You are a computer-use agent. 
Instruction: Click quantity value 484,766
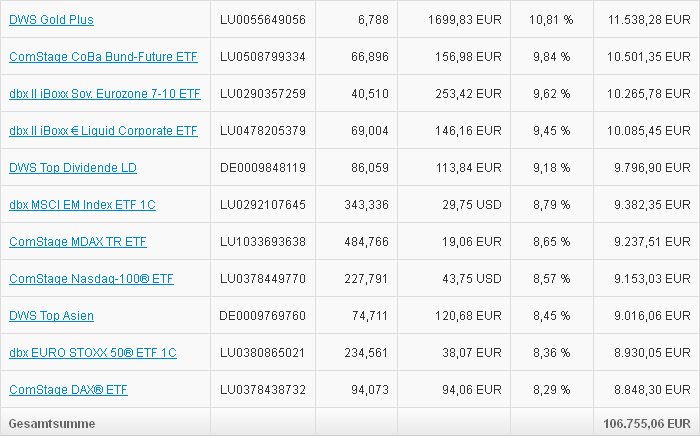(367, 242)
